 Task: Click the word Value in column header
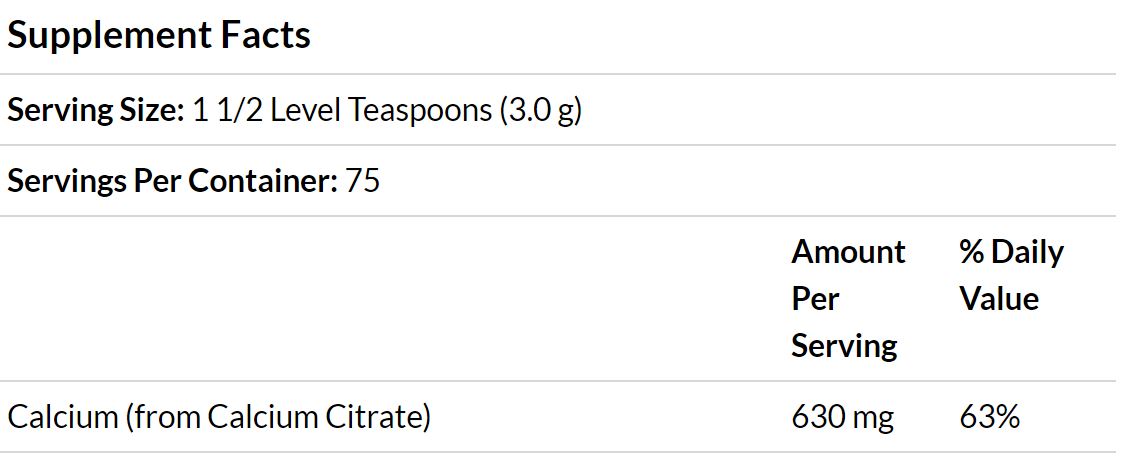click(999, 299)
